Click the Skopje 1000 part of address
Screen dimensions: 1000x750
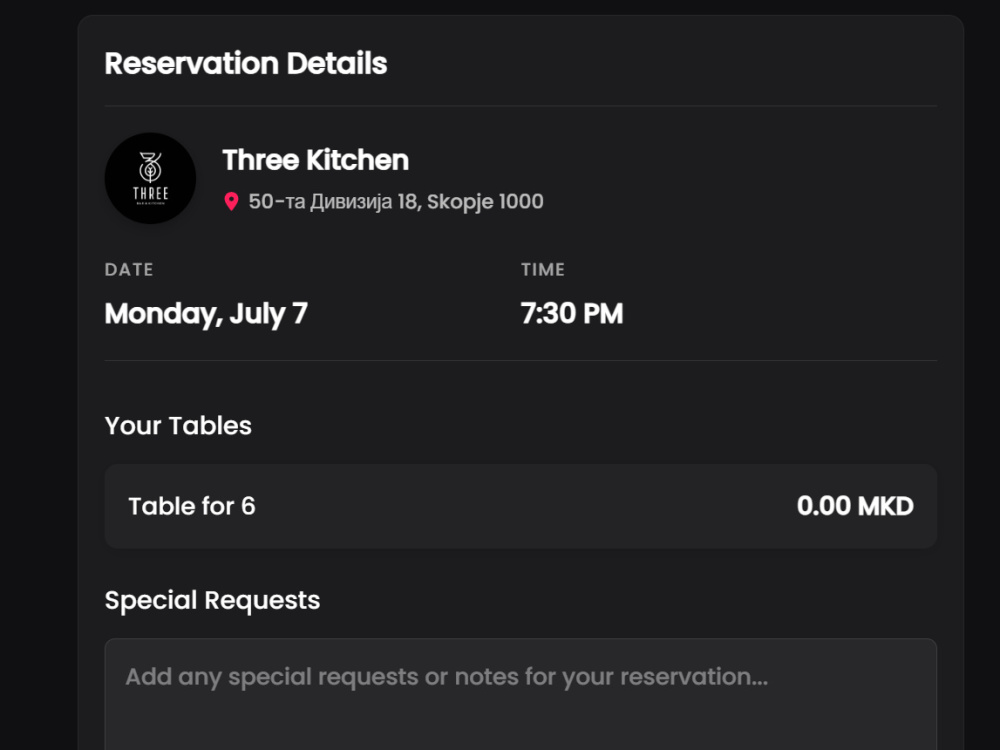click(x=485, y=202)
